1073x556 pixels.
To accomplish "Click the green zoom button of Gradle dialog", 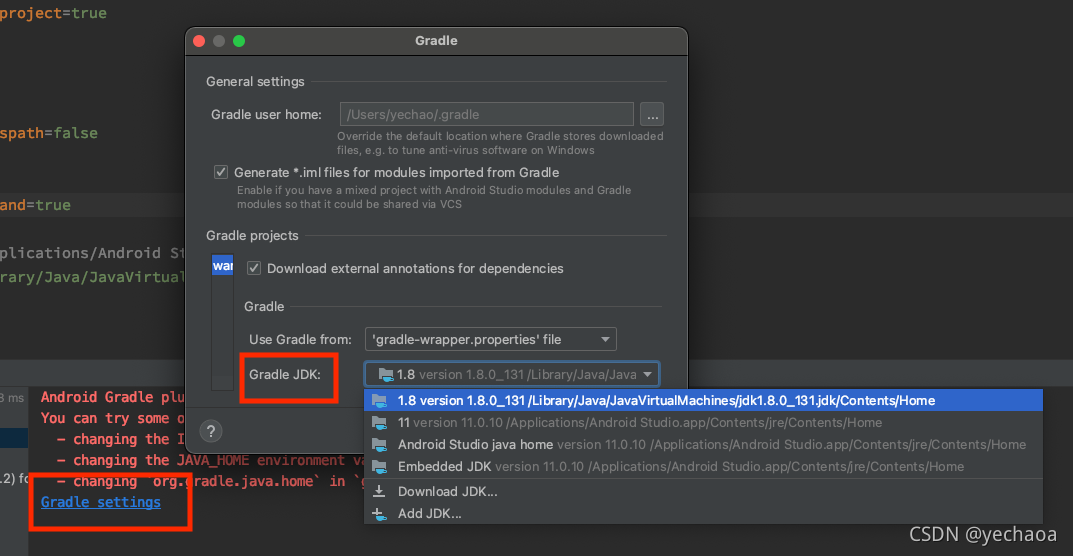I will [x=239, y=41].
